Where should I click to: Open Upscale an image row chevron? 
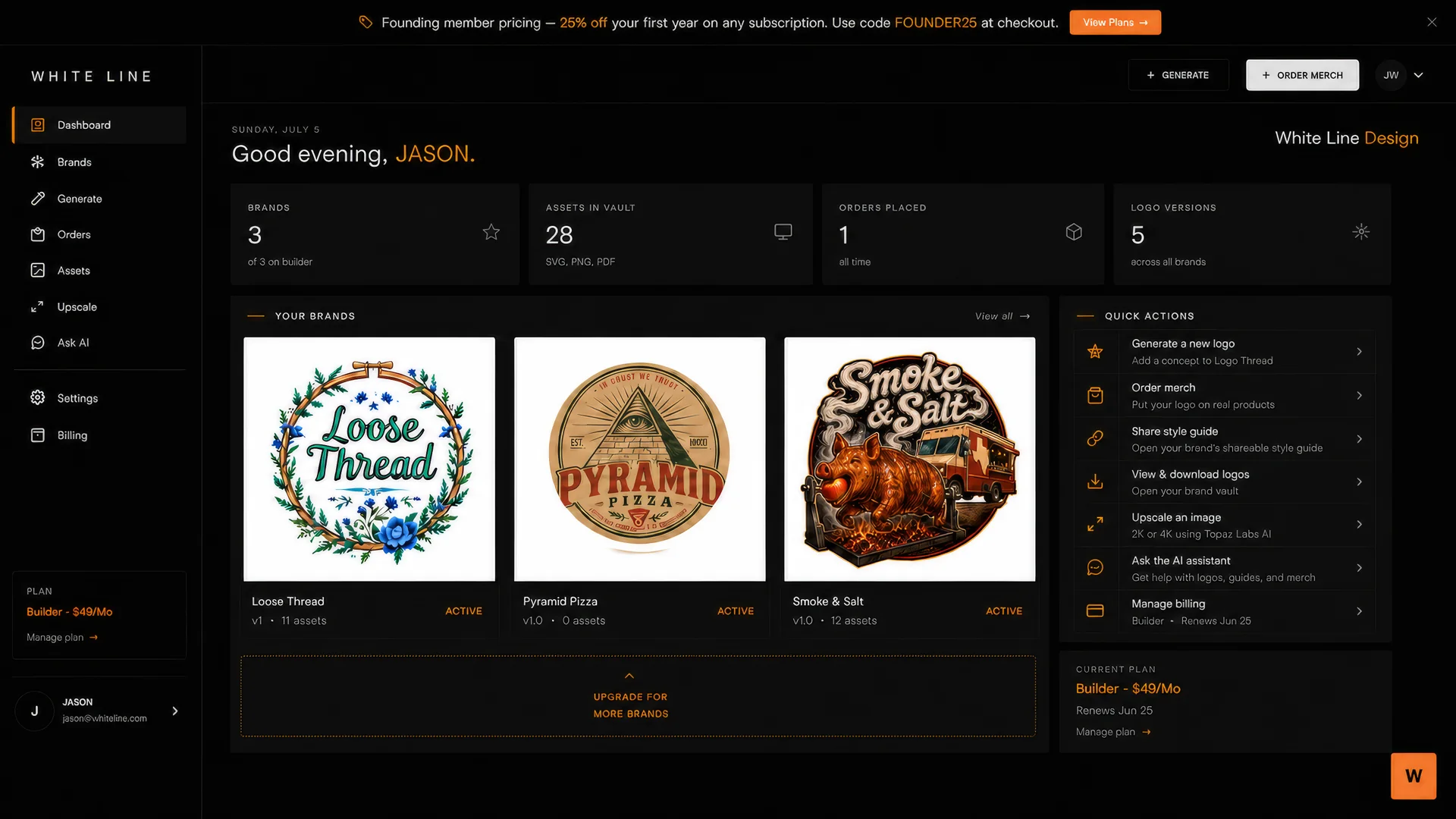coord(1359,524)
